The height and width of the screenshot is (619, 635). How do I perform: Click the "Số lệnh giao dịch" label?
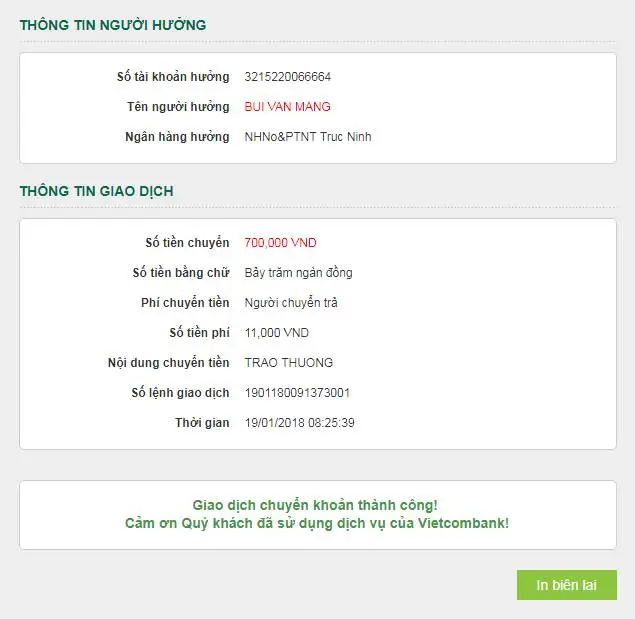coord(181,393)
